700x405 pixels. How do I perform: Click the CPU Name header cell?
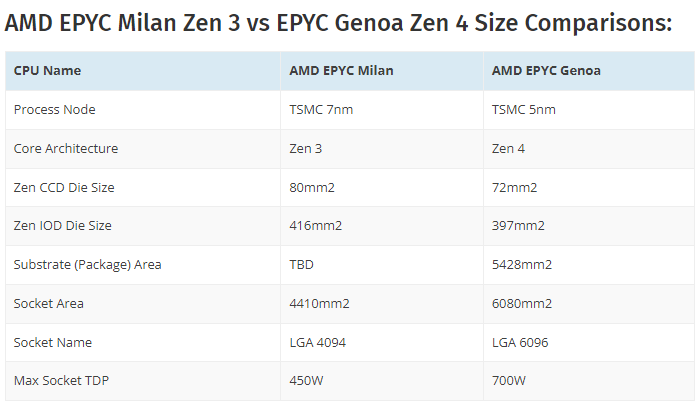(x=143, y=71)
